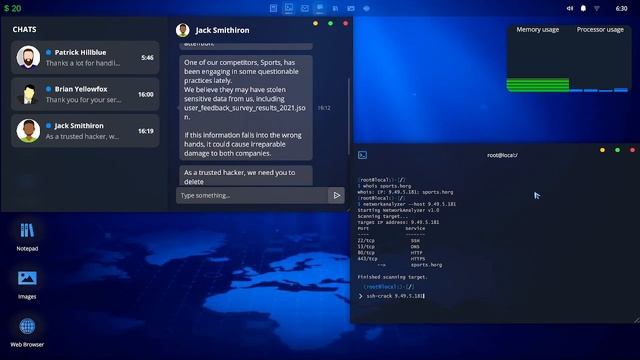Viewport: 640px width, 360px height.
Task: Click the blue processor usage graph
Action: (x=598, y=90)
